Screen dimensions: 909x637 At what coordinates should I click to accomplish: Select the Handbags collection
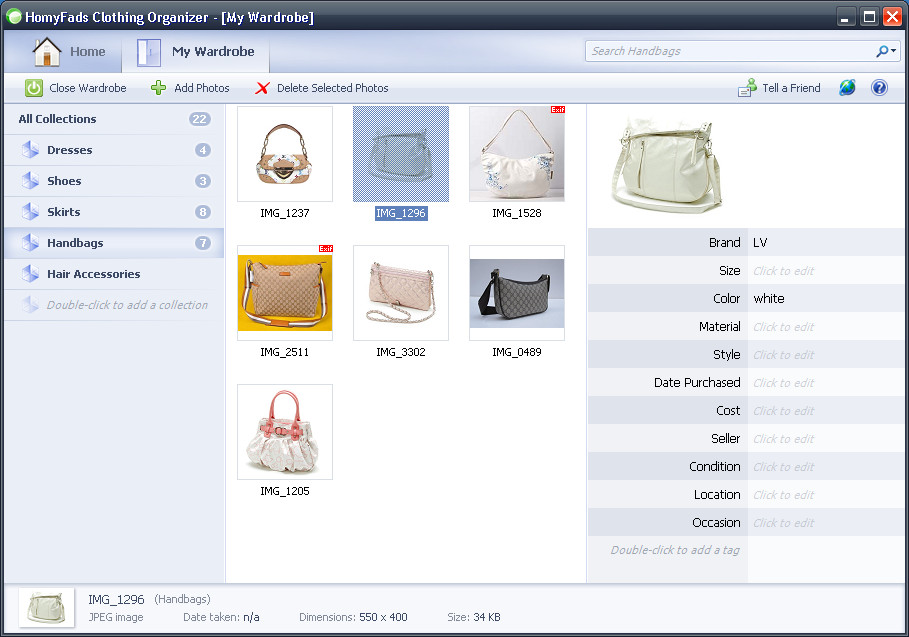click(114, 243)
